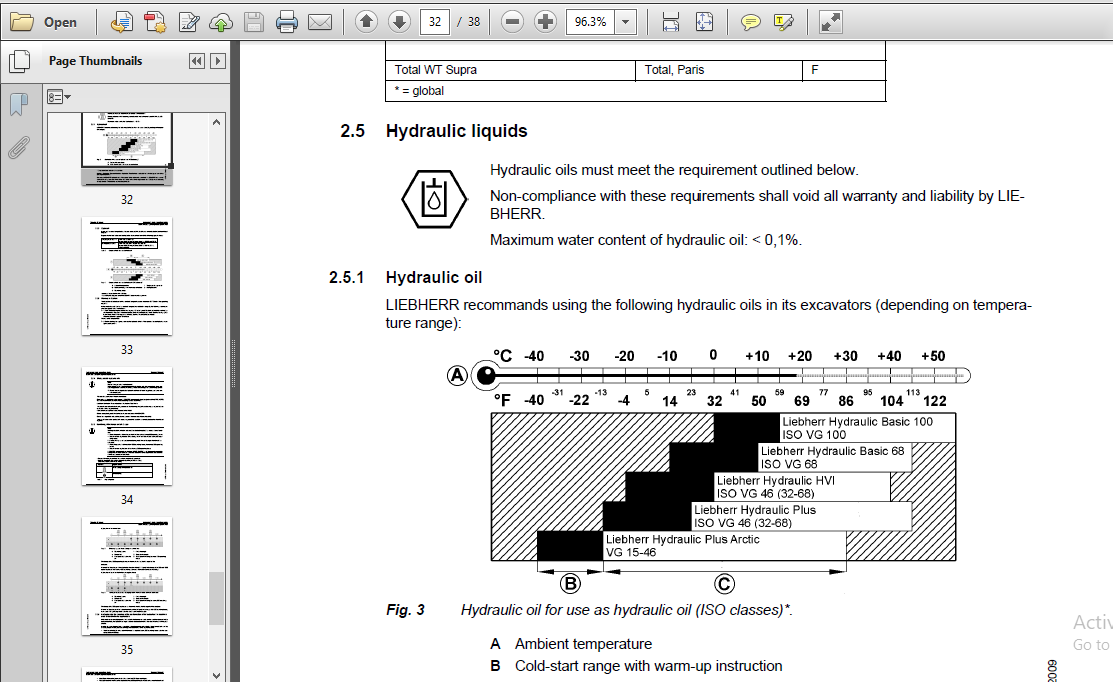Click '* = global' table footnote
The image size is (1113, 682).
click(419, 91)
